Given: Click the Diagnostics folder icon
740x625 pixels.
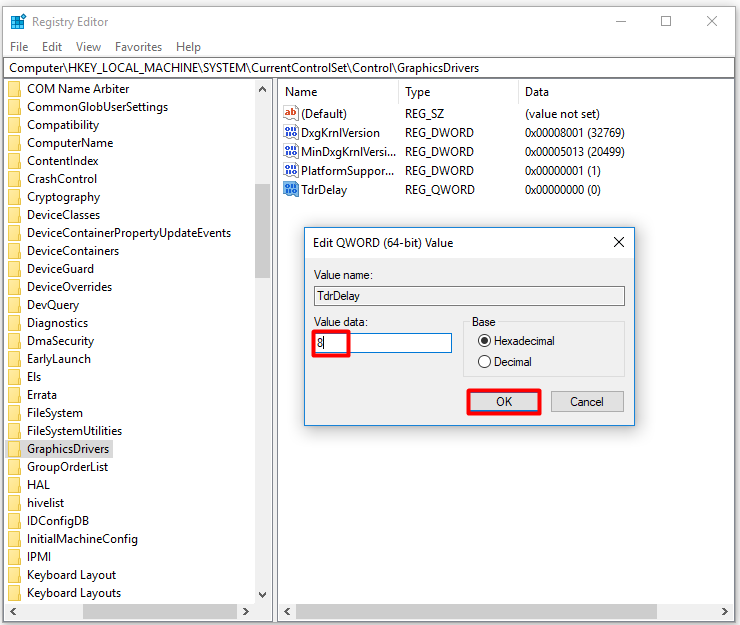Looking at the screenshot, I should 15,323.
